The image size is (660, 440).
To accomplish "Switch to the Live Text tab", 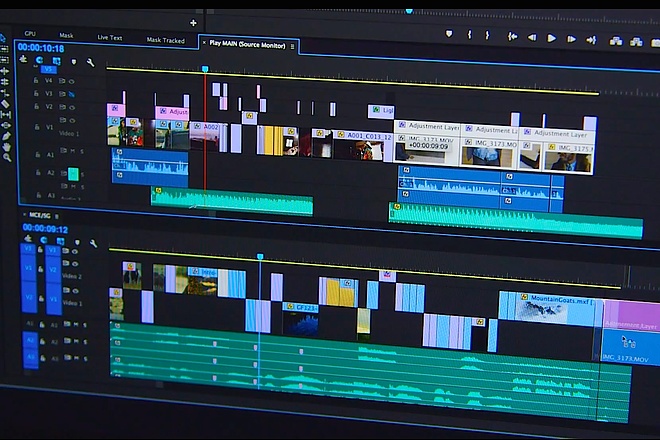I will (x=109, y=37).
